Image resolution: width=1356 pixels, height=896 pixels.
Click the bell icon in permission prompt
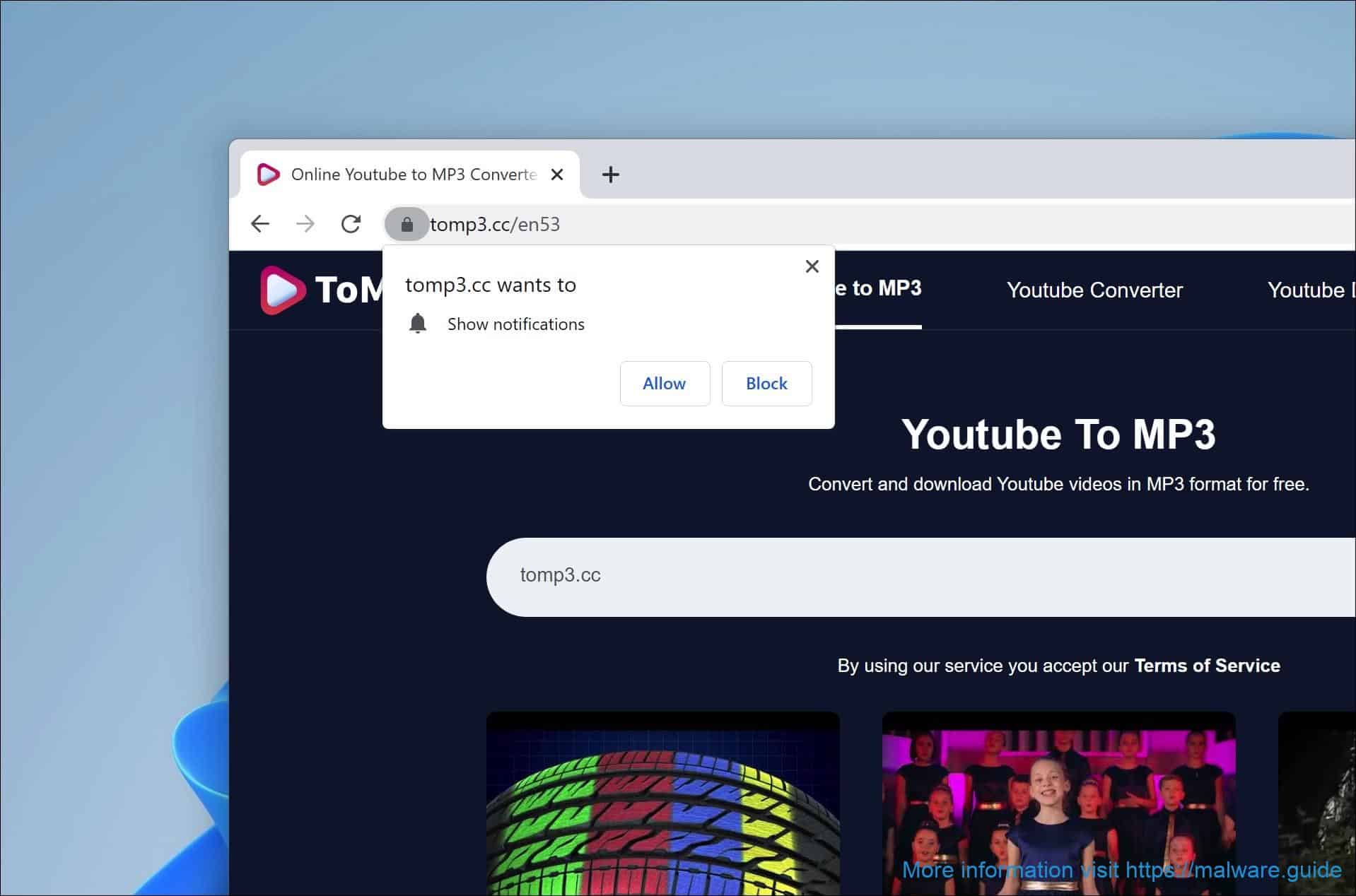418,324
